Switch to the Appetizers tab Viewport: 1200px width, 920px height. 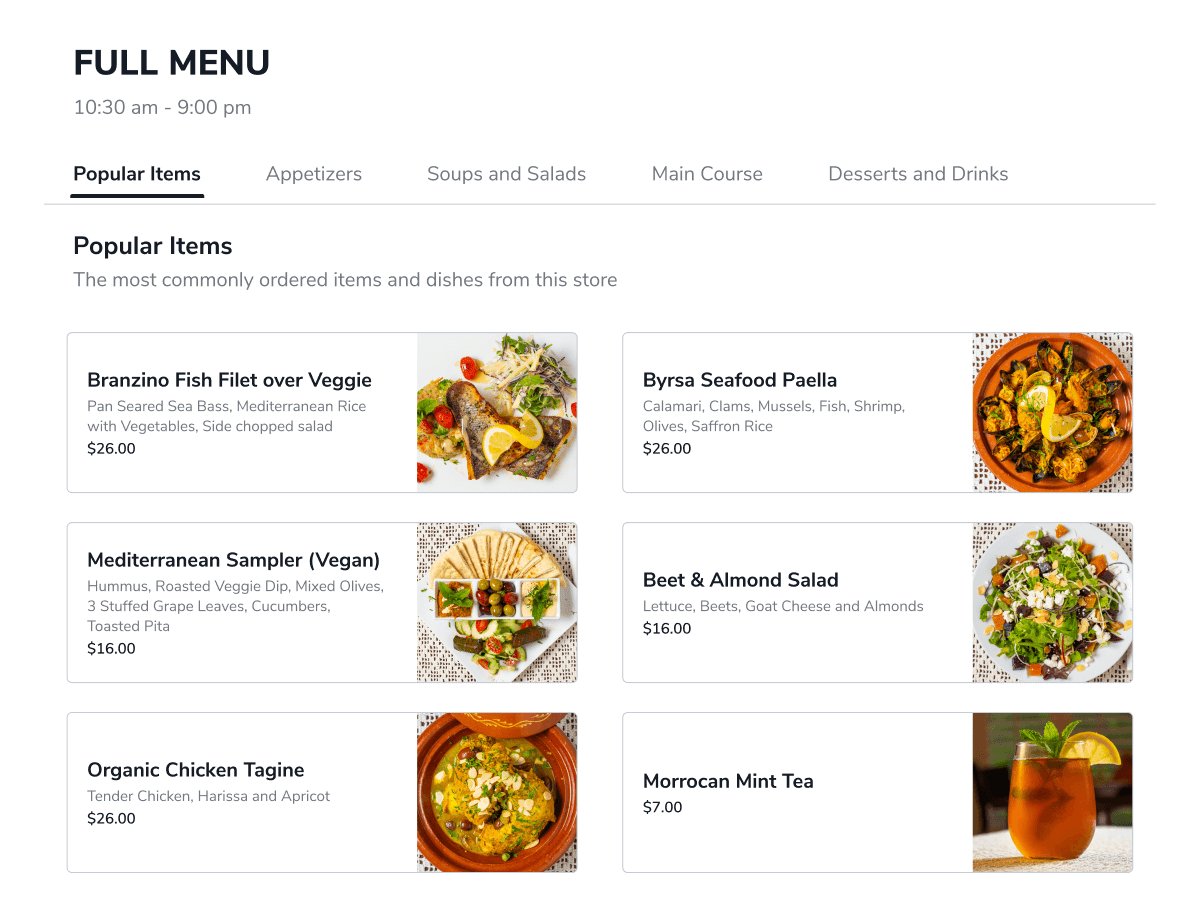[314, 174]
